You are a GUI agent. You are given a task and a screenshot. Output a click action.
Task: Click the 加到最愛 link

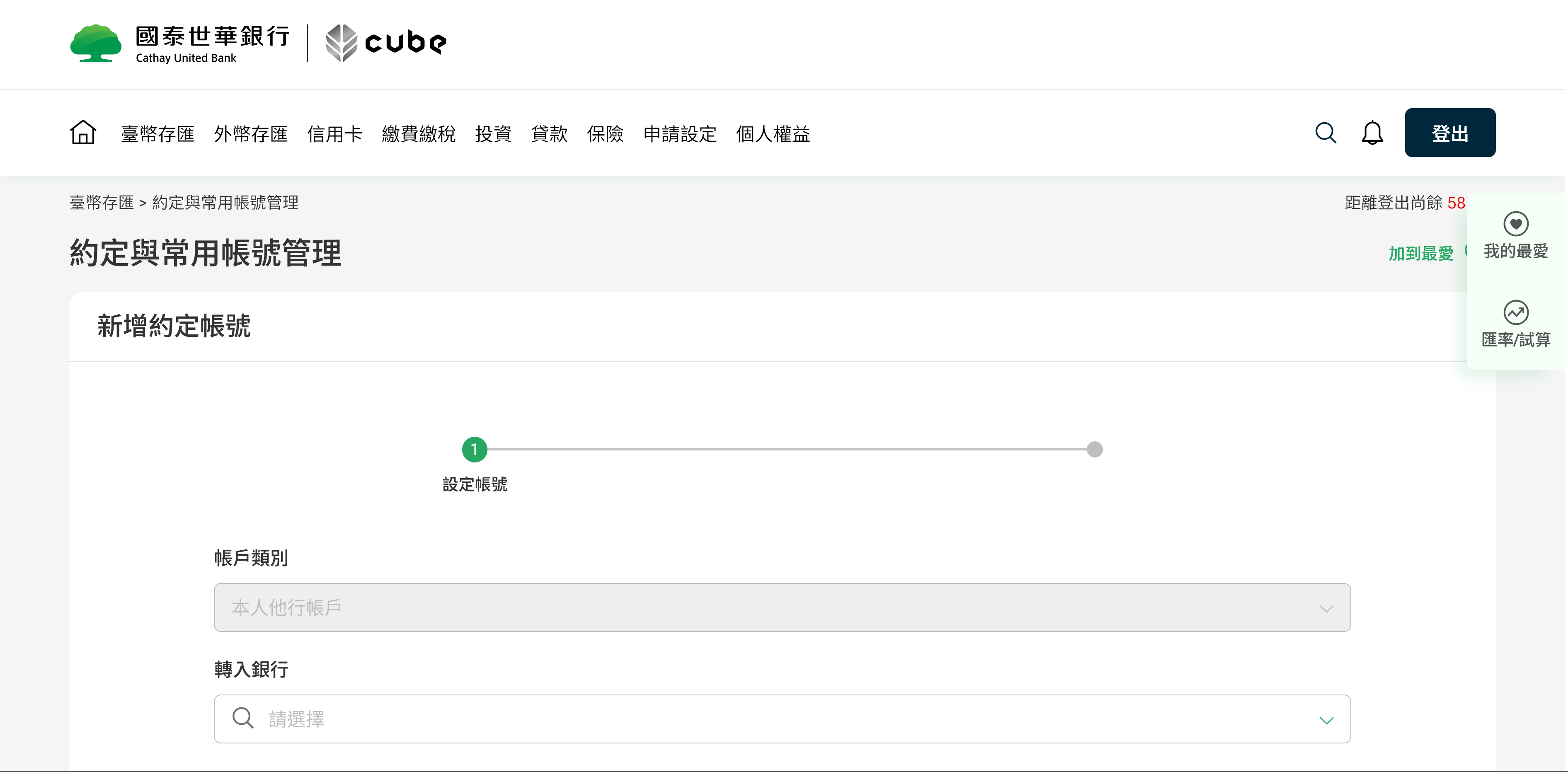point(1420,253)
